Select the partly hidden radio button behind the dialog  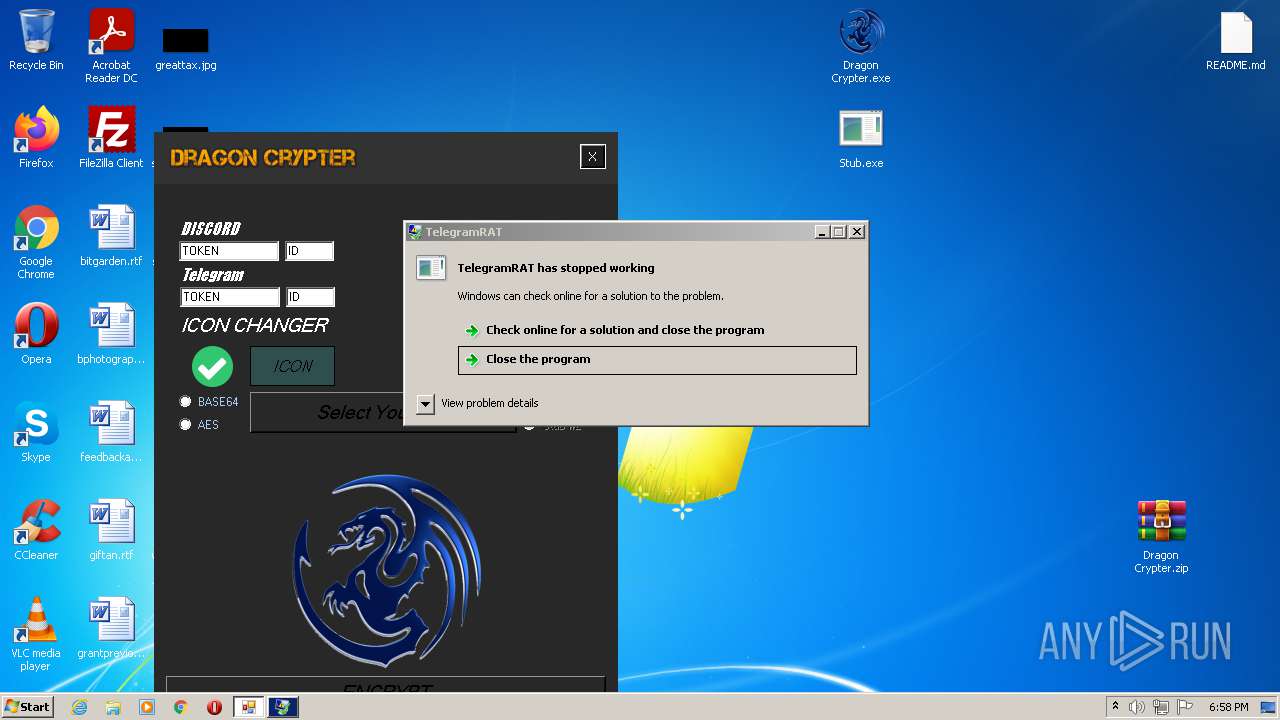pyautogui.click(x=530, y=428)
